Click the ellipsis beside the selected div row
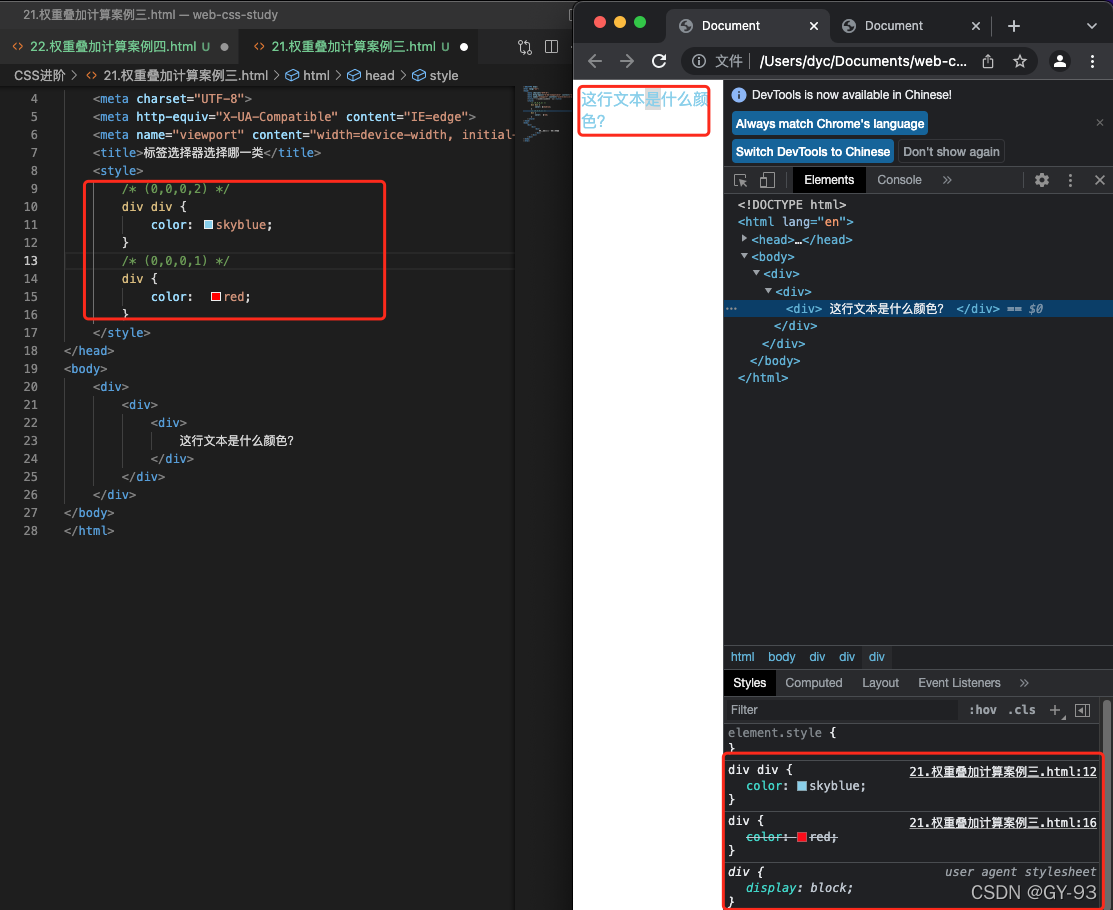This screenshot has height=910, width=1113. 731,309
